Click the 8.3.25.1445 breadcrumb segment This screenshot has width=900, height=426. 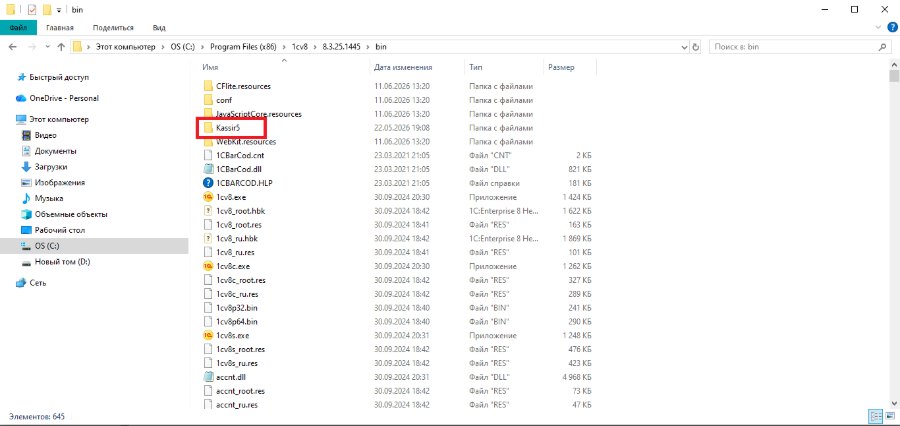[x=341, y=47]
